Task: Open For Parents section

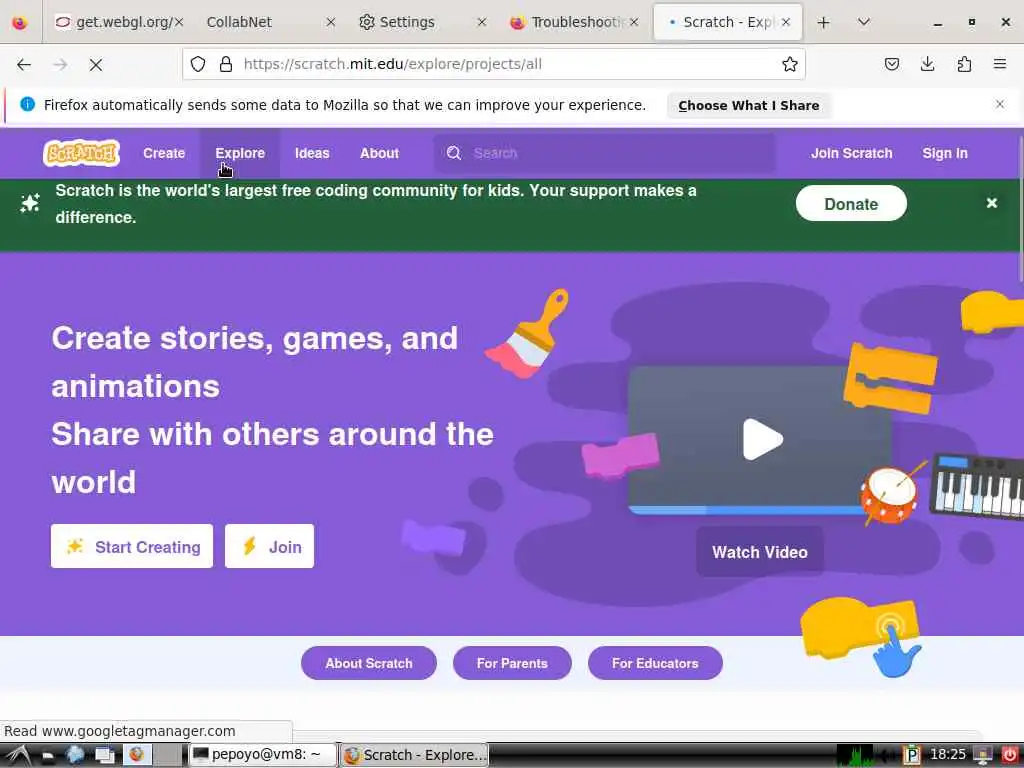Action: pyautogui.click(x=512, y=663)
